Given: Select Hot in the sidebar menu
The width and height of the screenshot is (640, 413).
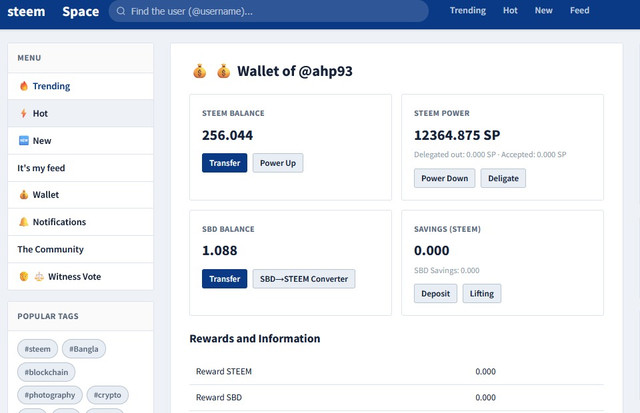Looking at the screenshot, I should (80, 113).
